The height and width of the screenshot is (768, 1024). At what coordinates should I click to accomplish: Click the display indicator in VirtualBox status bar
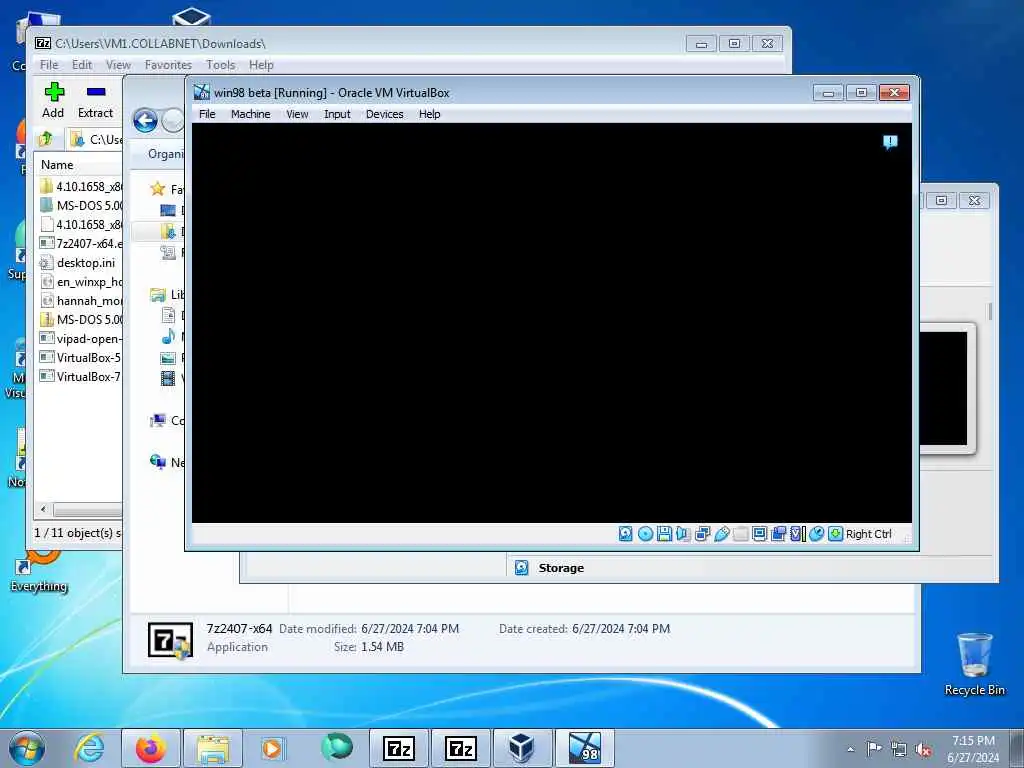coord(760,534)
